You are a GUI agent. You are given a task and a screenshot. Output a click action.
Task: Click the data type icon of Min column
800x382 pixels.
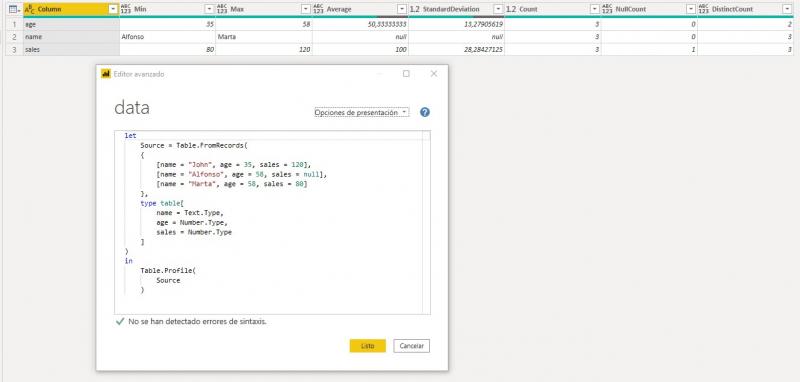pyautogui.click(x=126, y=9)
